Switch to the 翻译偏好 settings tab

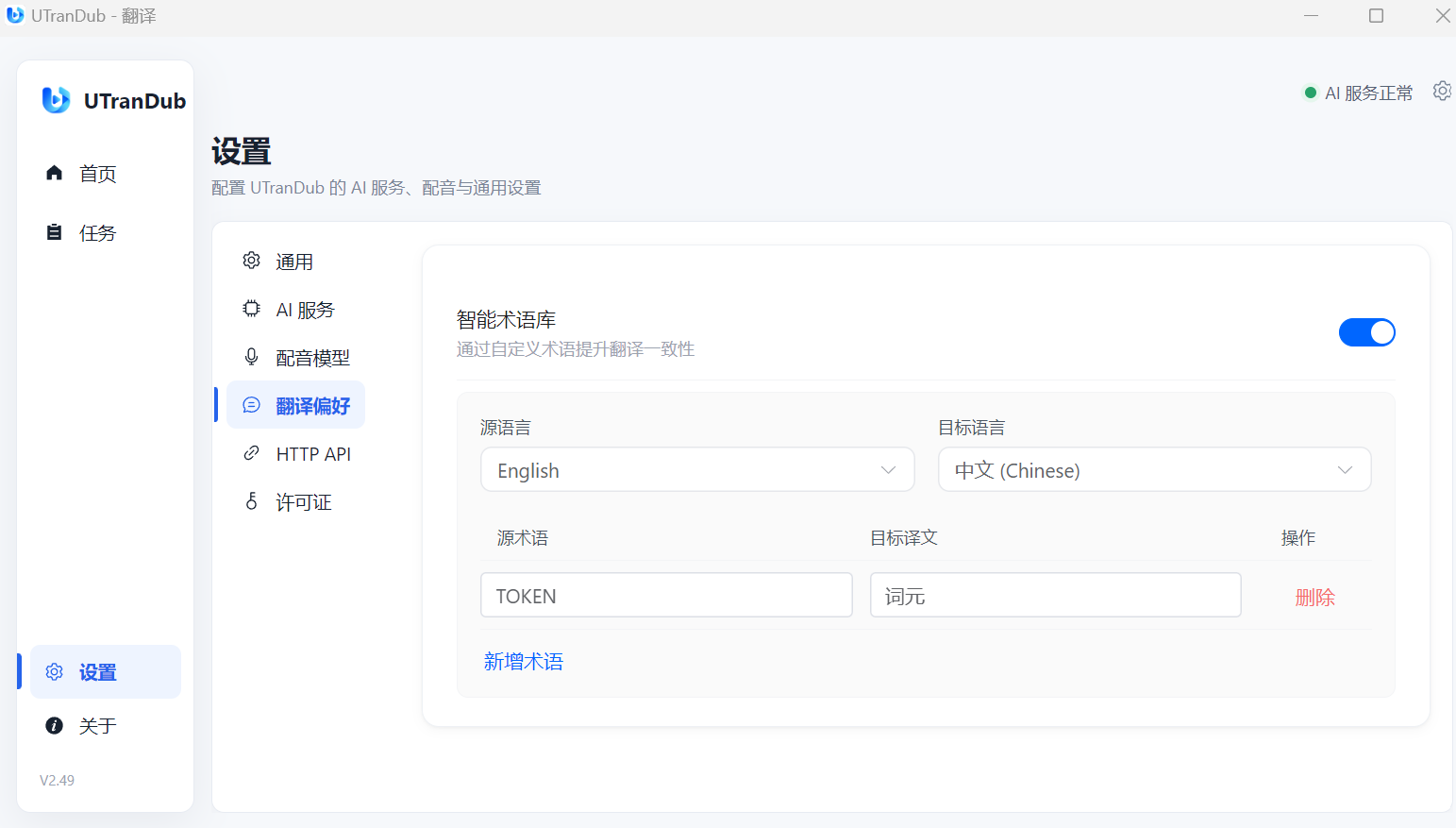coord(295,405)
